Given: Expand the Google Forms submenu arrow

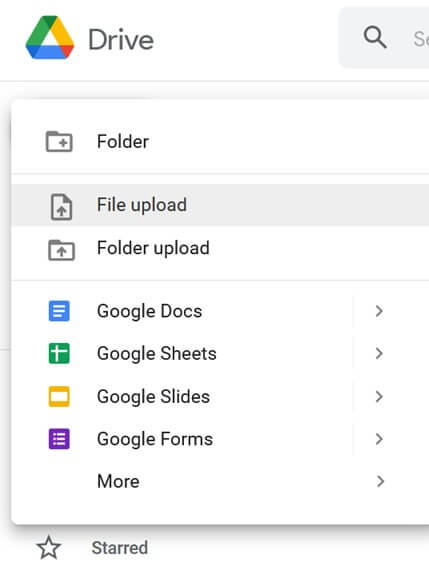Looking at the screenshot, I should 379,439.
